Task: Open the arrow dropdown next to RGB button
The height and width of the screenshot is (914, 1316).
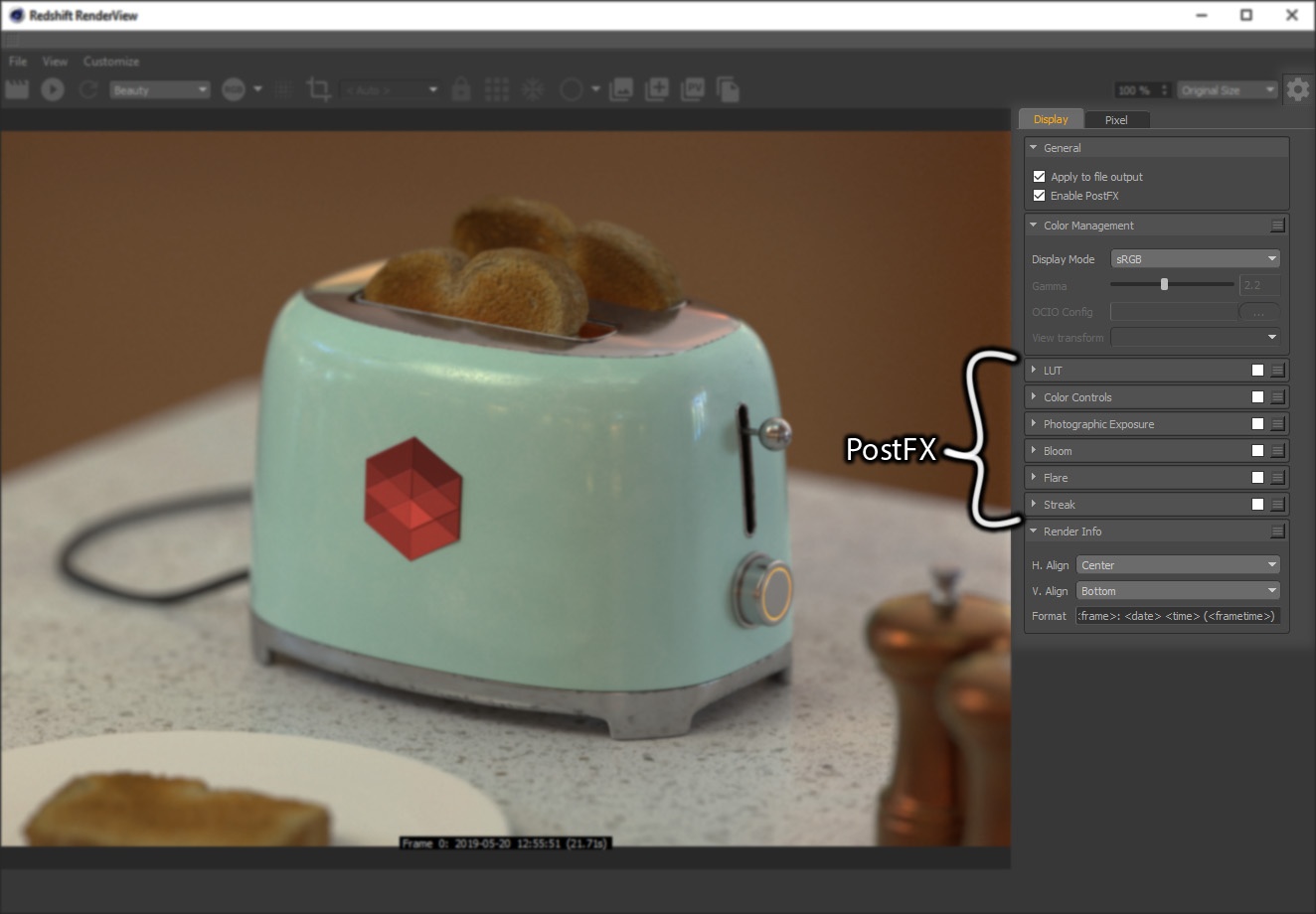Action: pos(257,89)
